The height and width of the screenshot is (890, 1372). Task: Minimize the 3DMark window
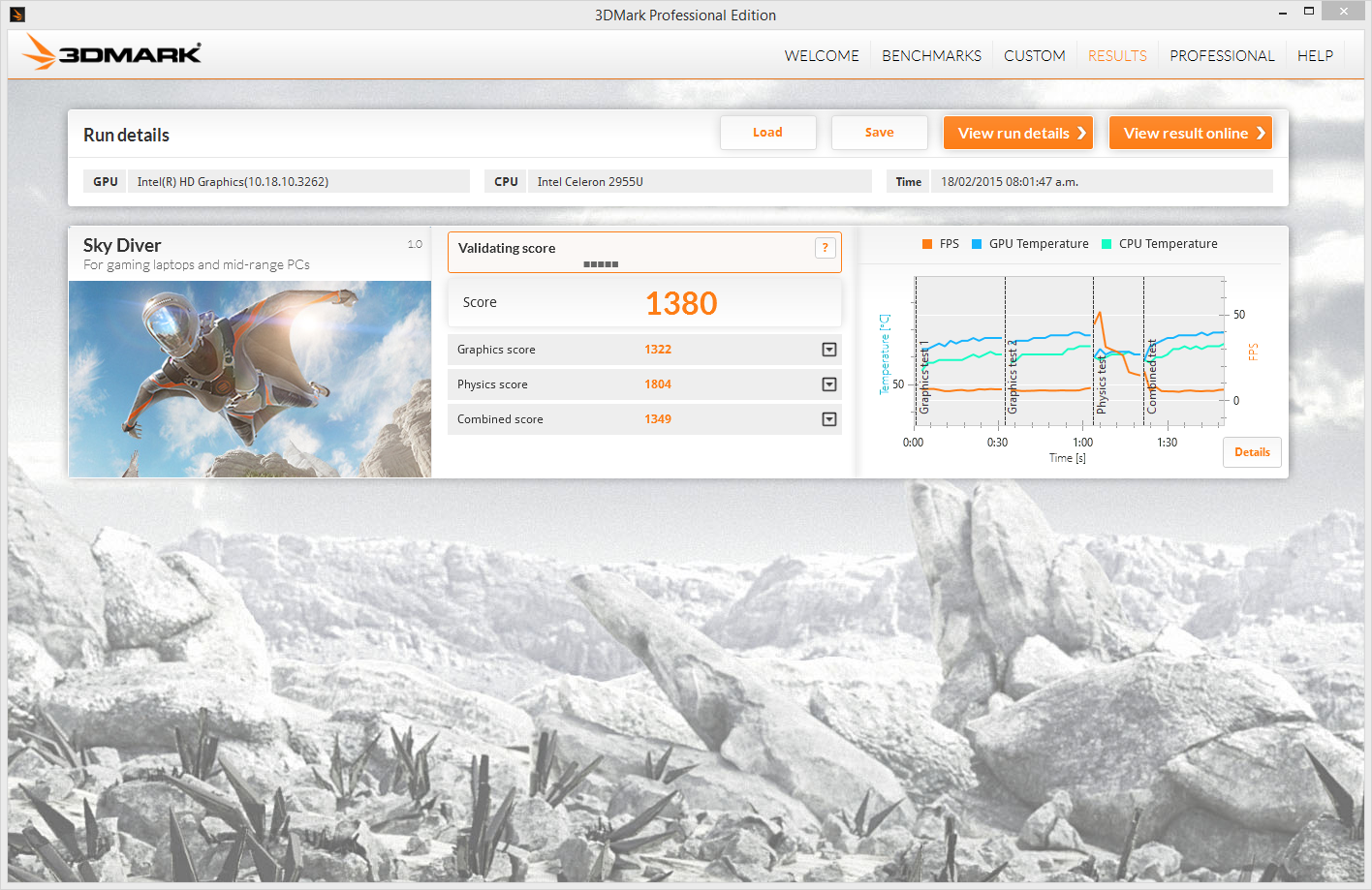tap(1283, 13)
